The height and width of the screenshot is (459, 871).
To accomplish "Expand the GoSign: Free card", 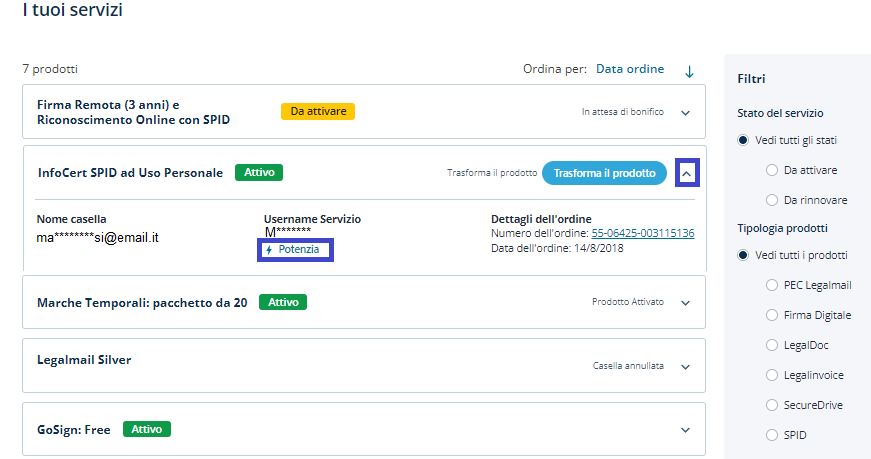I will 685,430.
